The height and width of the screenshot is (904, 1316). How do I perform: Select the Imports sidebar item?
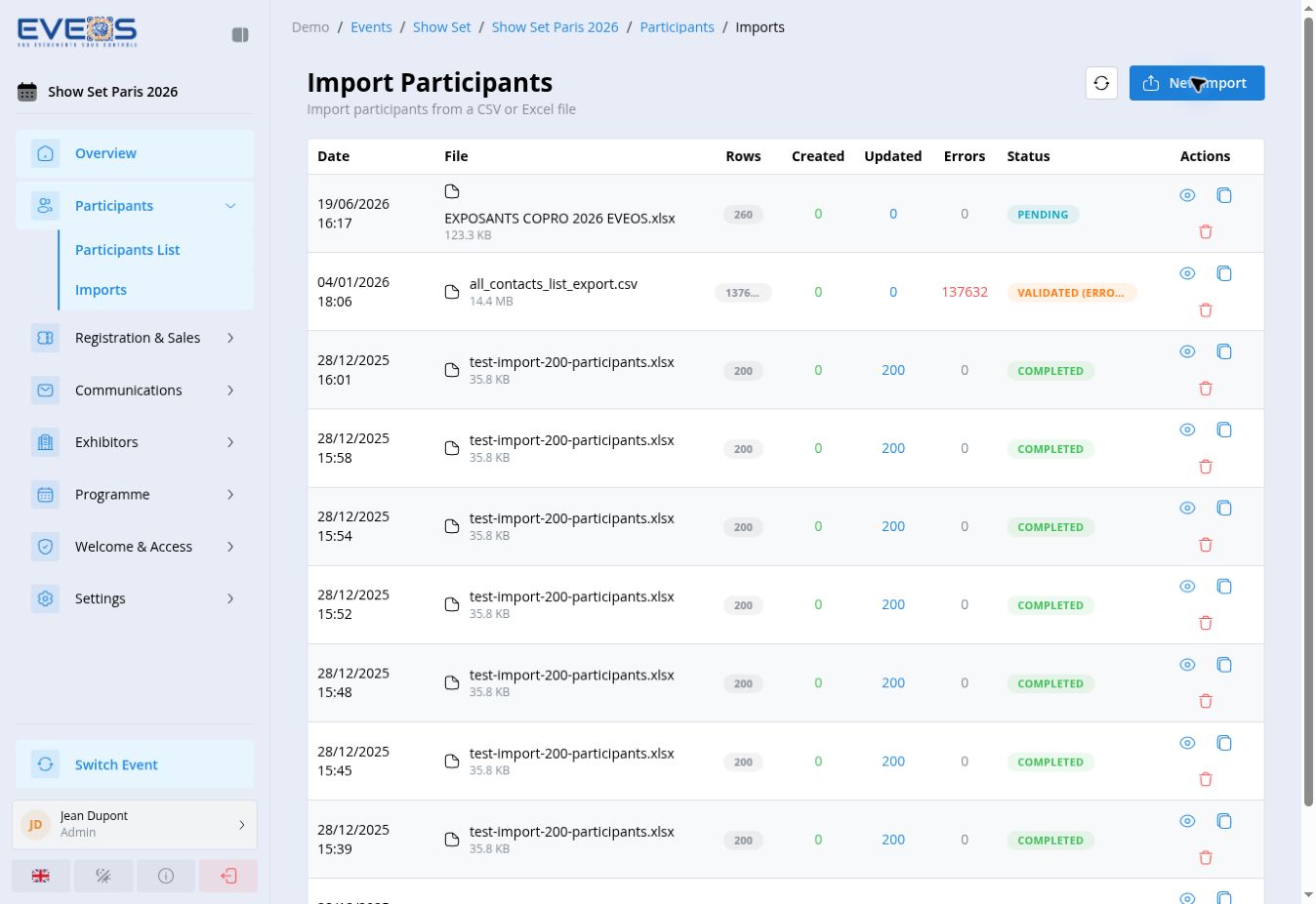[156, 290]
